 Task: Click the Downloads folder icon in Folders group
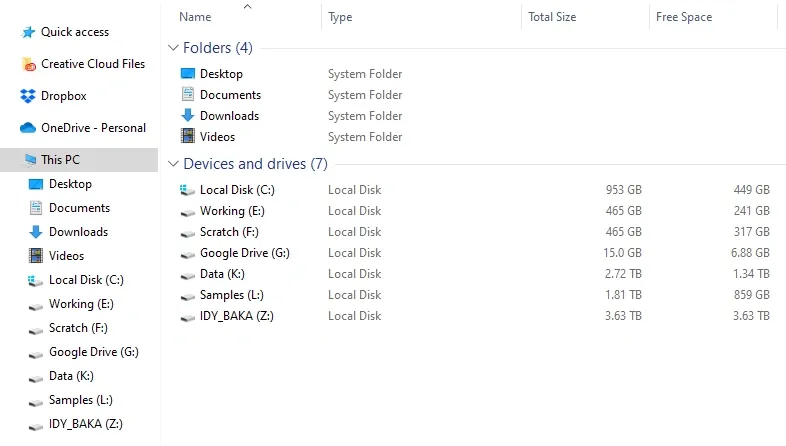(187, 115)
